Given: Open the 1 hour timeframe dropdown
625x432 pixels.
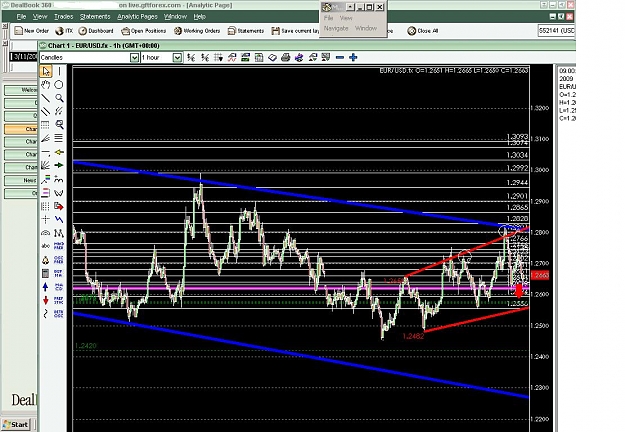Looking at the screenshot, I should coord(177,58).
